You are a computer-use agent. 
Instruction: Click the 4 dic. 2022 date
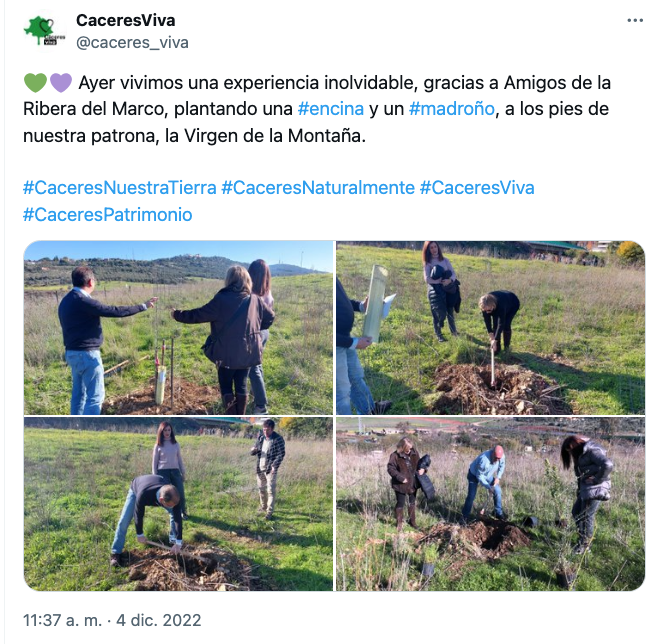click(x=159, y=620)
